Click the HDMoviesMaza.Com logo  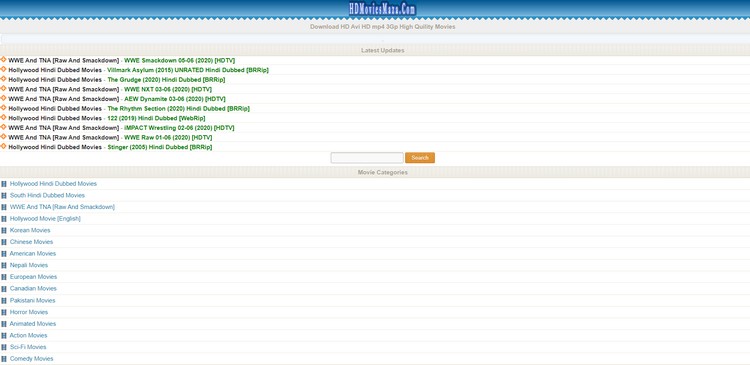click(382, 10)
